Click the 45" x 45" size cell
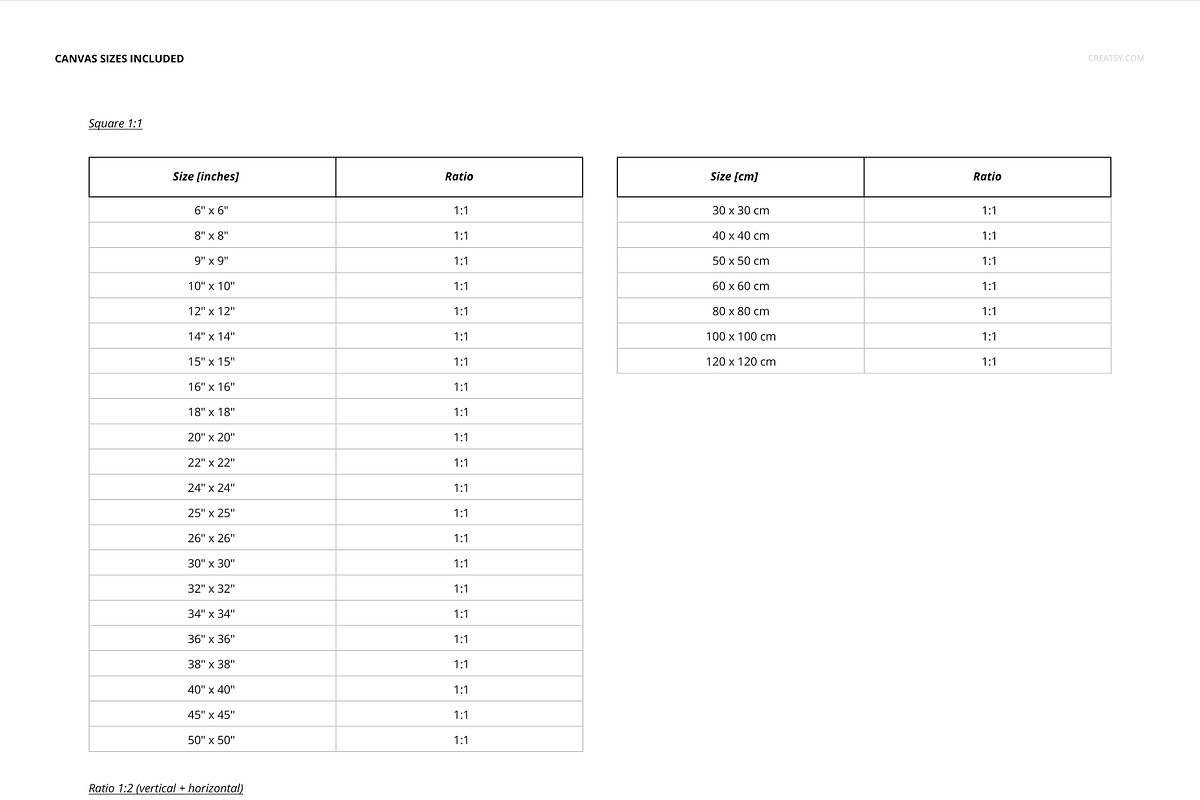 pyautogui.click(x=211, y=715)
